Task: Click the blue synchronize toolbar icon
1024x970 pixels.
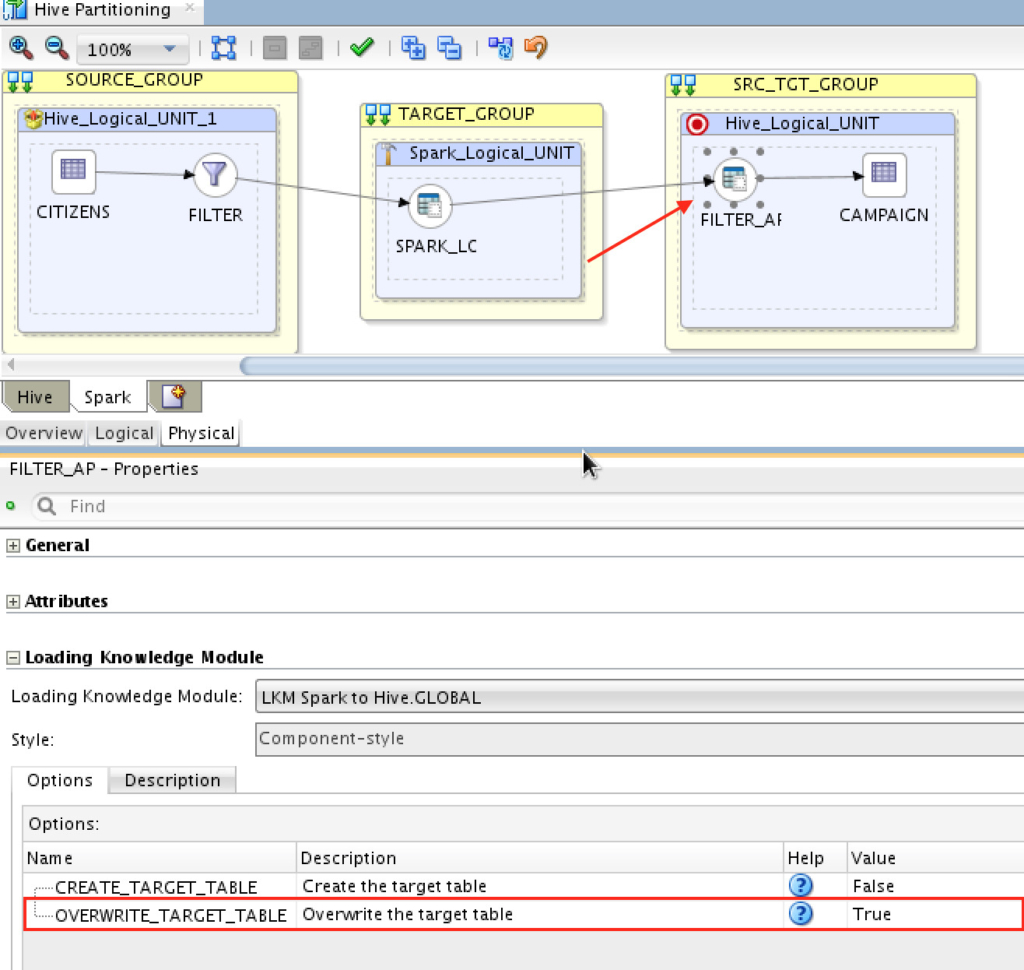Action: point(501,48)
